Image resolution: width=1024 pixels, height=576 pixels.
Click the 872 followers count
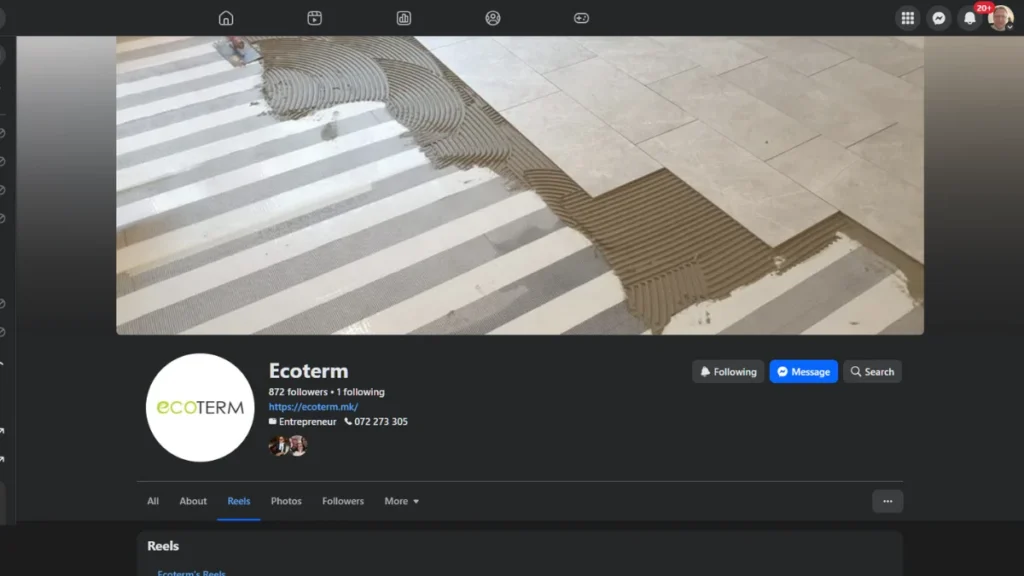298,392
